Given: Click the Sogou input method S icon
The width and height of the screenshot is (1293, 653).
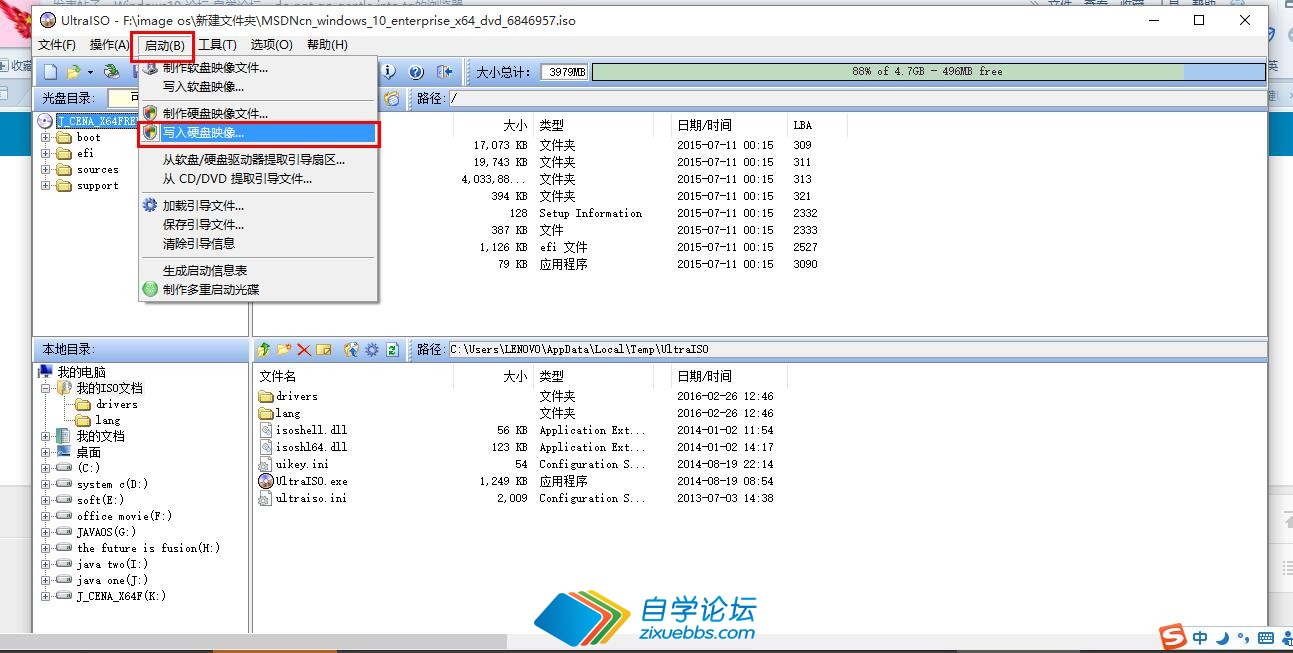Looking at the screenshot, I should tap(1172, 638).
